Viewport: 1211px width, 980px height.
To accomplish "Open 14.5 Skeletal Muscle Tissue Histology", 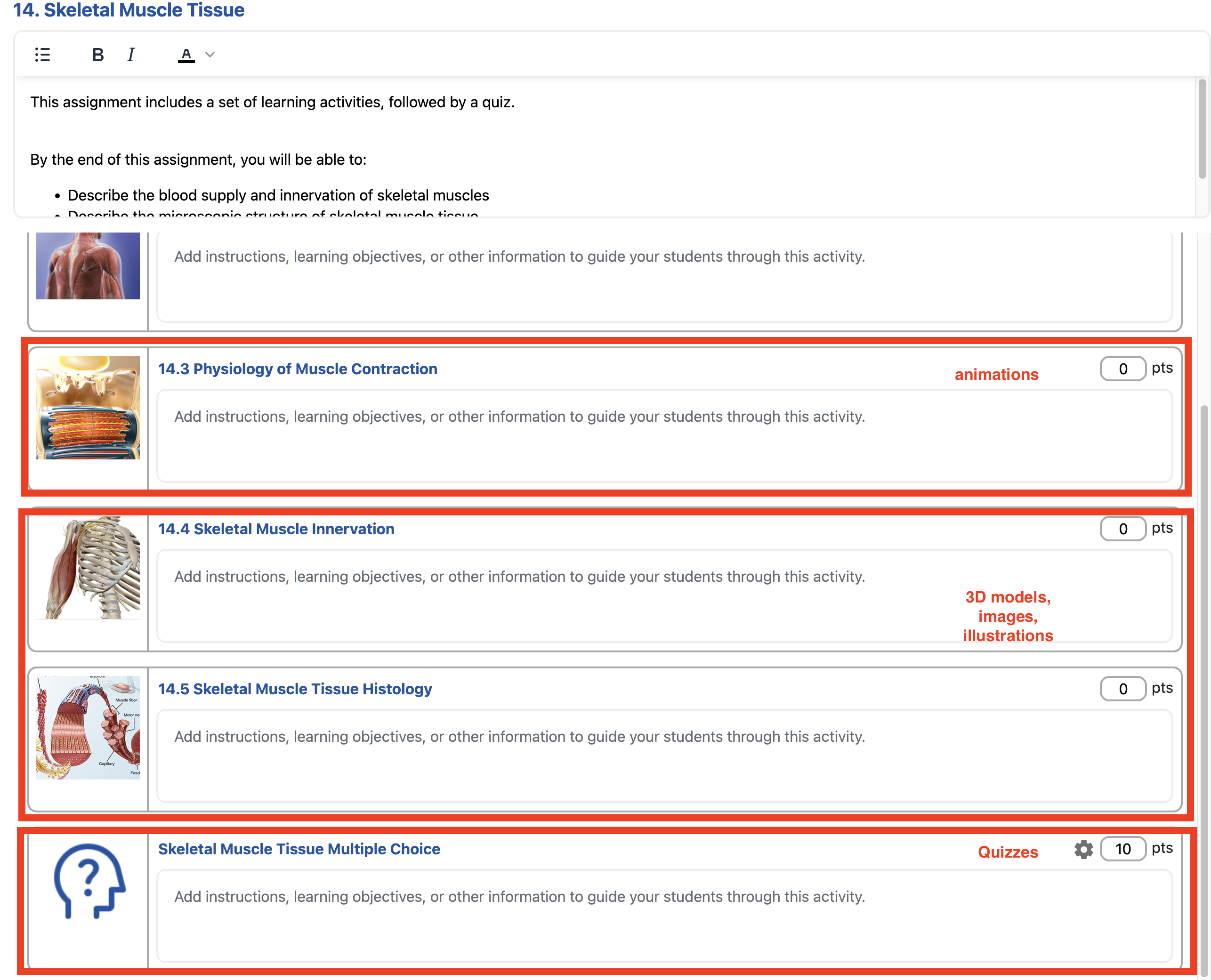I will point(295,689).
